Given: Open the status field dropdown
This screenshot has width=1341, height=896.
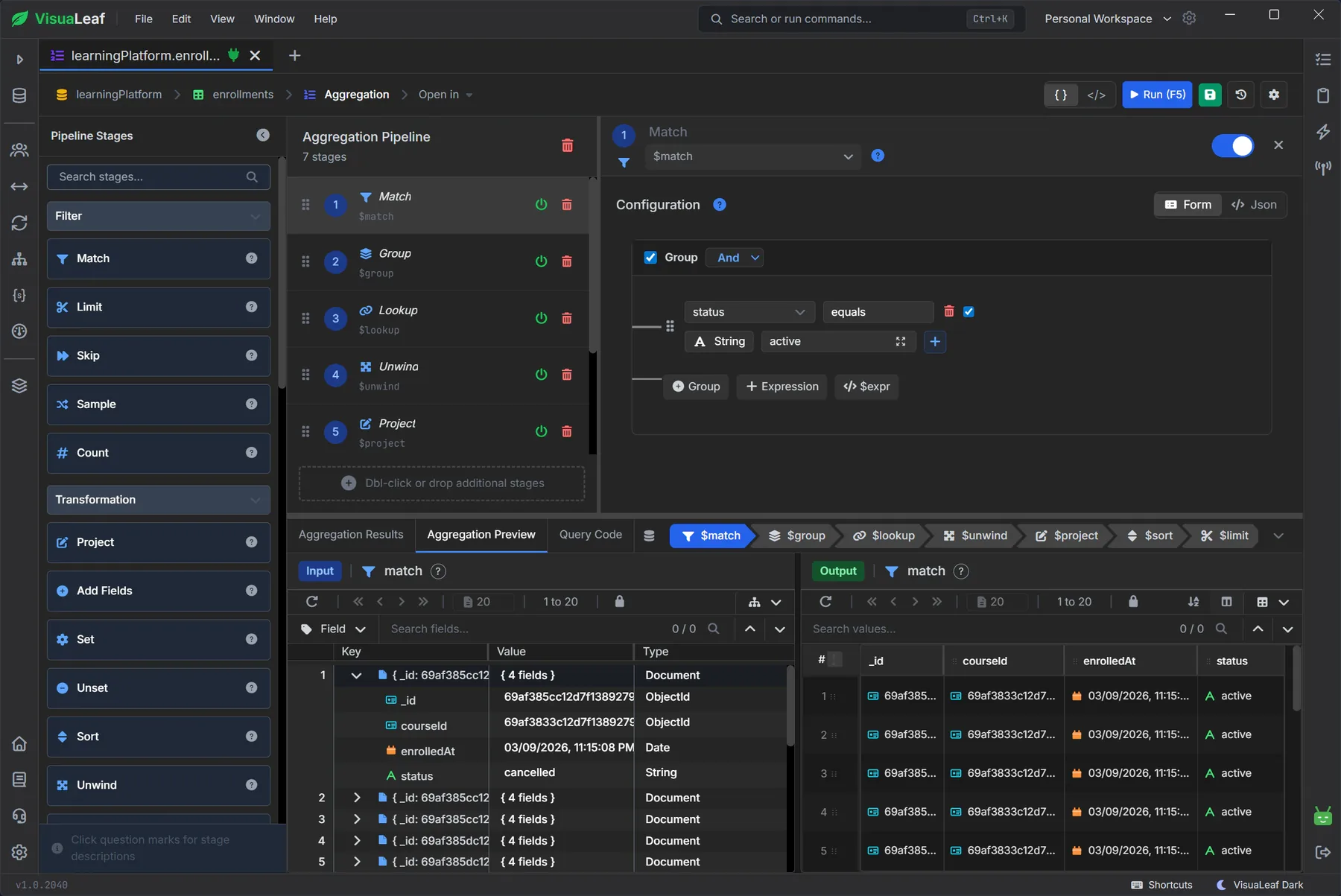Looking at the screenshot, I should (x=749, y=312).
